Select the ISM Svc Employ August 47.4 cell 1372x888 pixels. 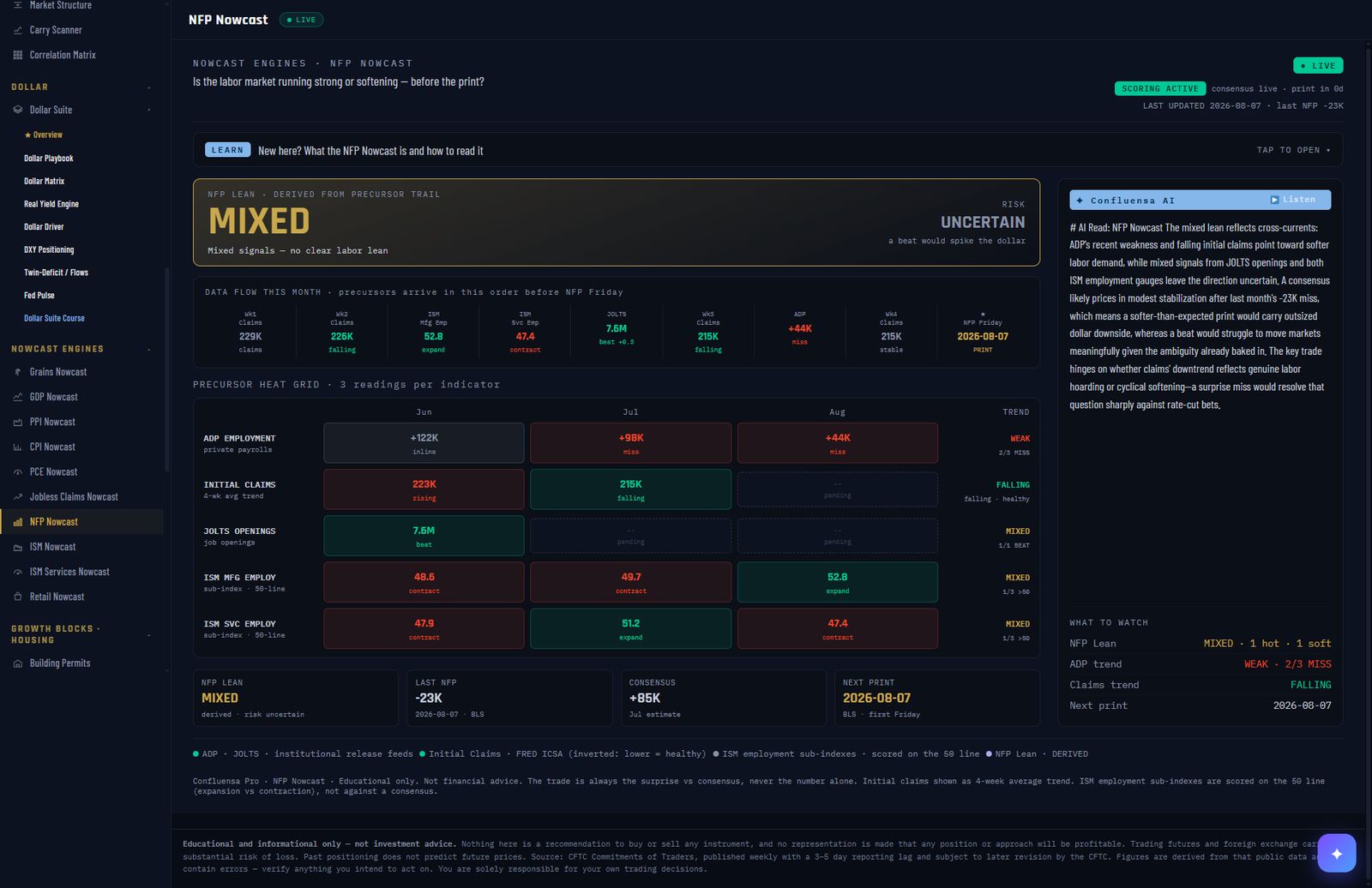coord(838,628)
